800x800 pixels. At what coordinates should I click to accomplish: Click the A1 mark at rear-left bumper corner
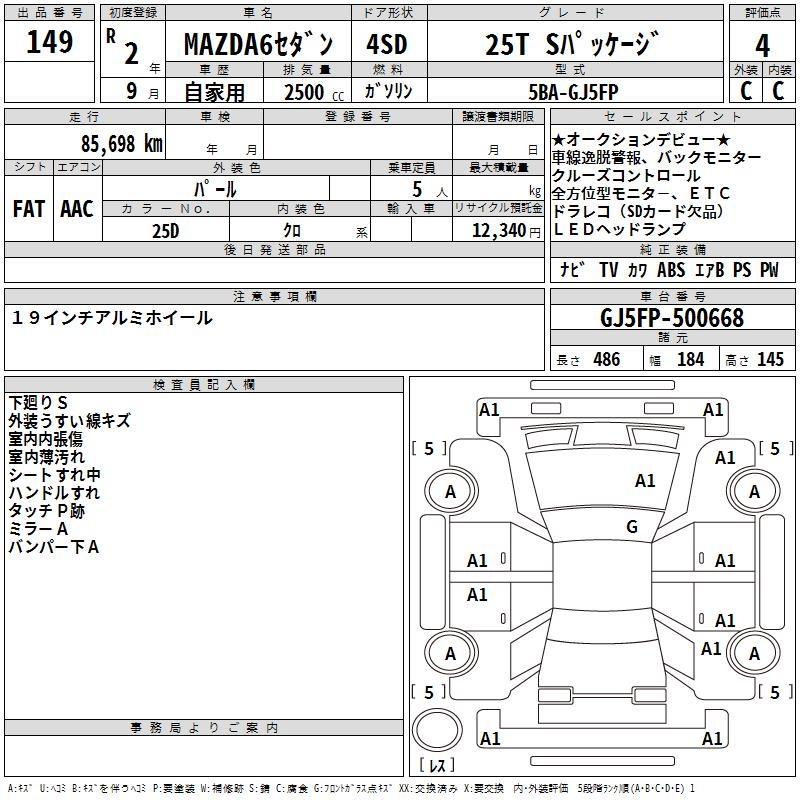pyautogui.click(x=490, y=738)
